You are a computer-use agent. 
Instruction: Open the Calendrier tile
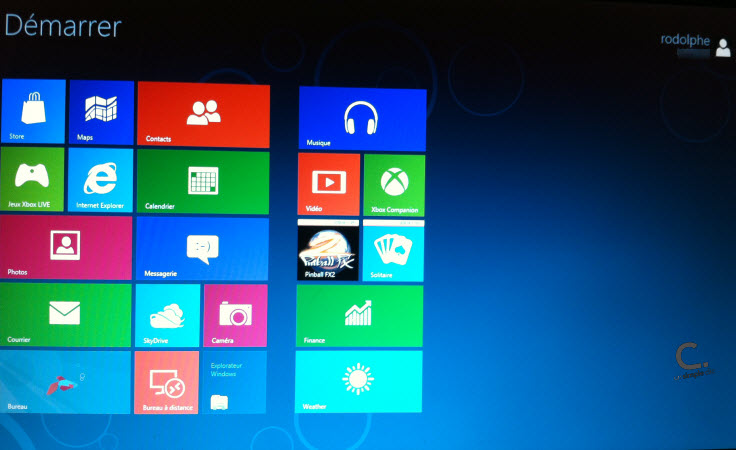203,182
